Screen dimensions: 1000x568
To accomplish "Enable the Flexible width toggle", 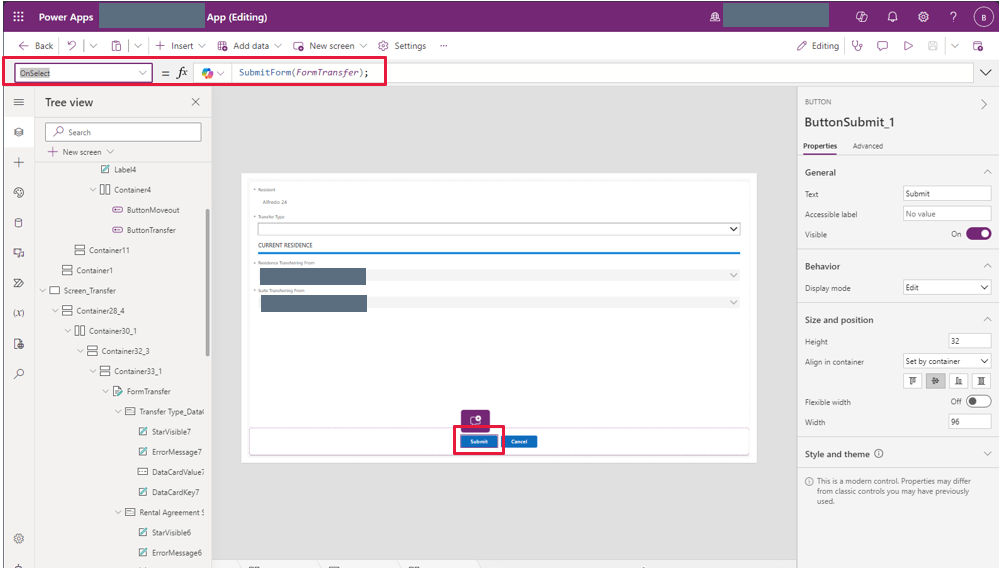I will pos(978,402).
